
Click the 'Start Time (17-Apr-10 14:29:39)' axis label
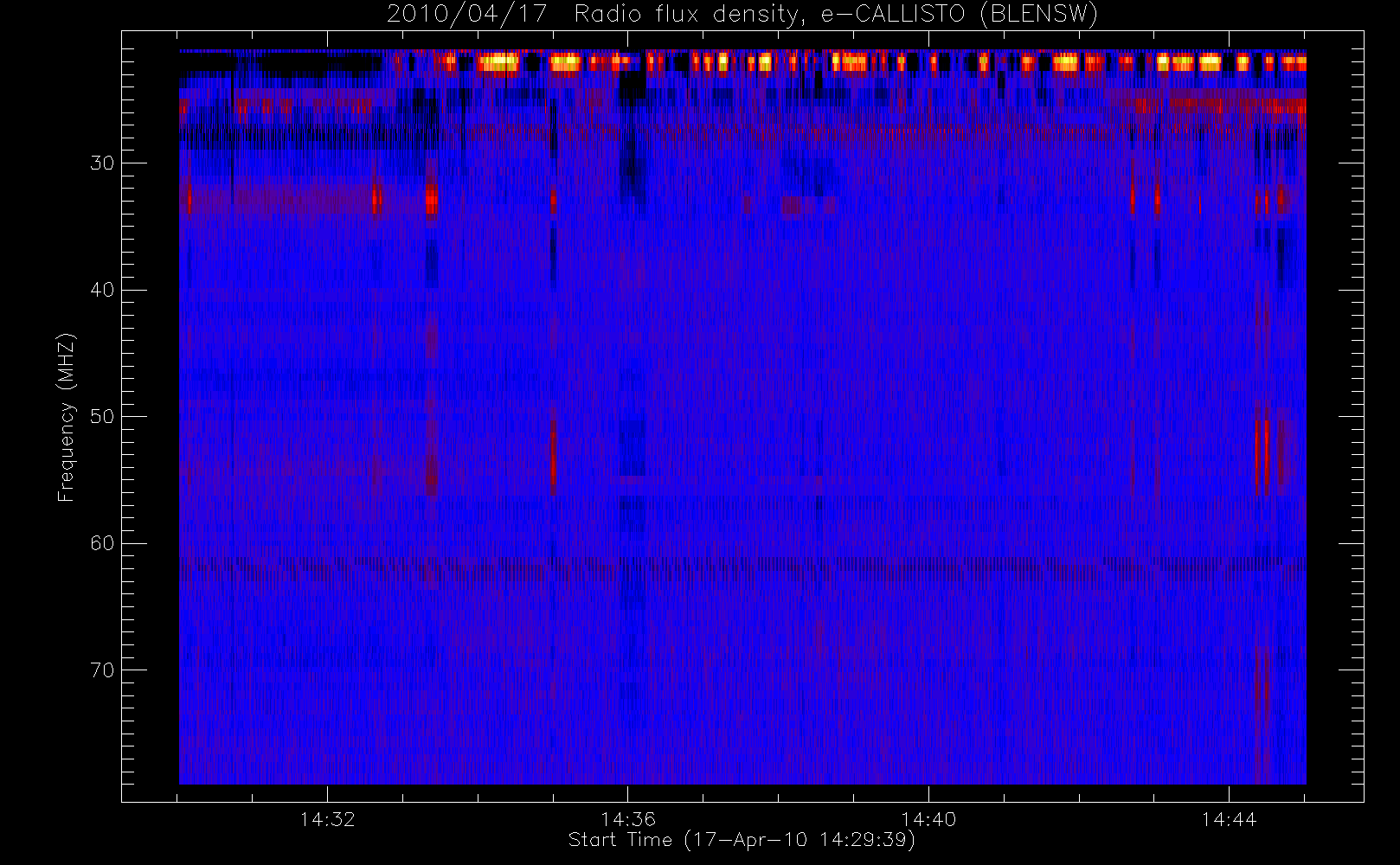pyautogui.click(x=742, y=840)
